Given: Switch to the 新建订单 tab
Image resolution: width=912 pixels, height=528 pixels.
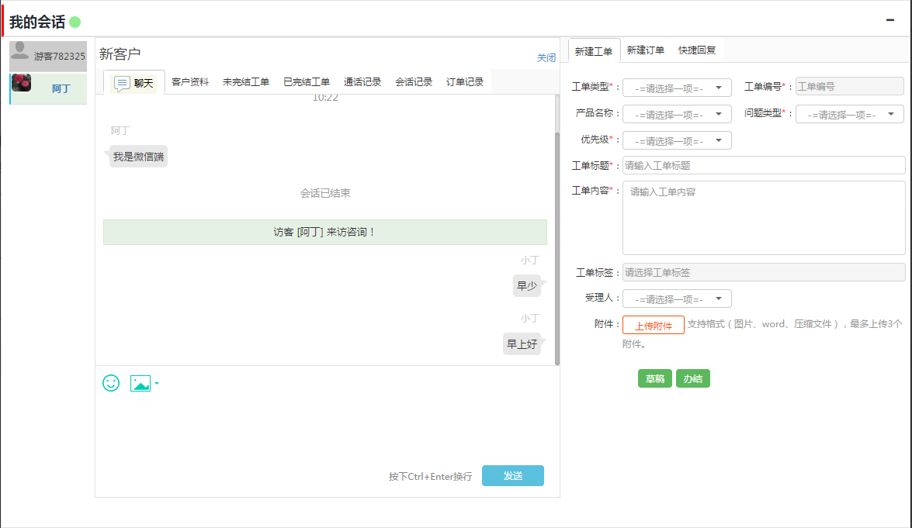Looking at the screenshot, I should (645, 50).
